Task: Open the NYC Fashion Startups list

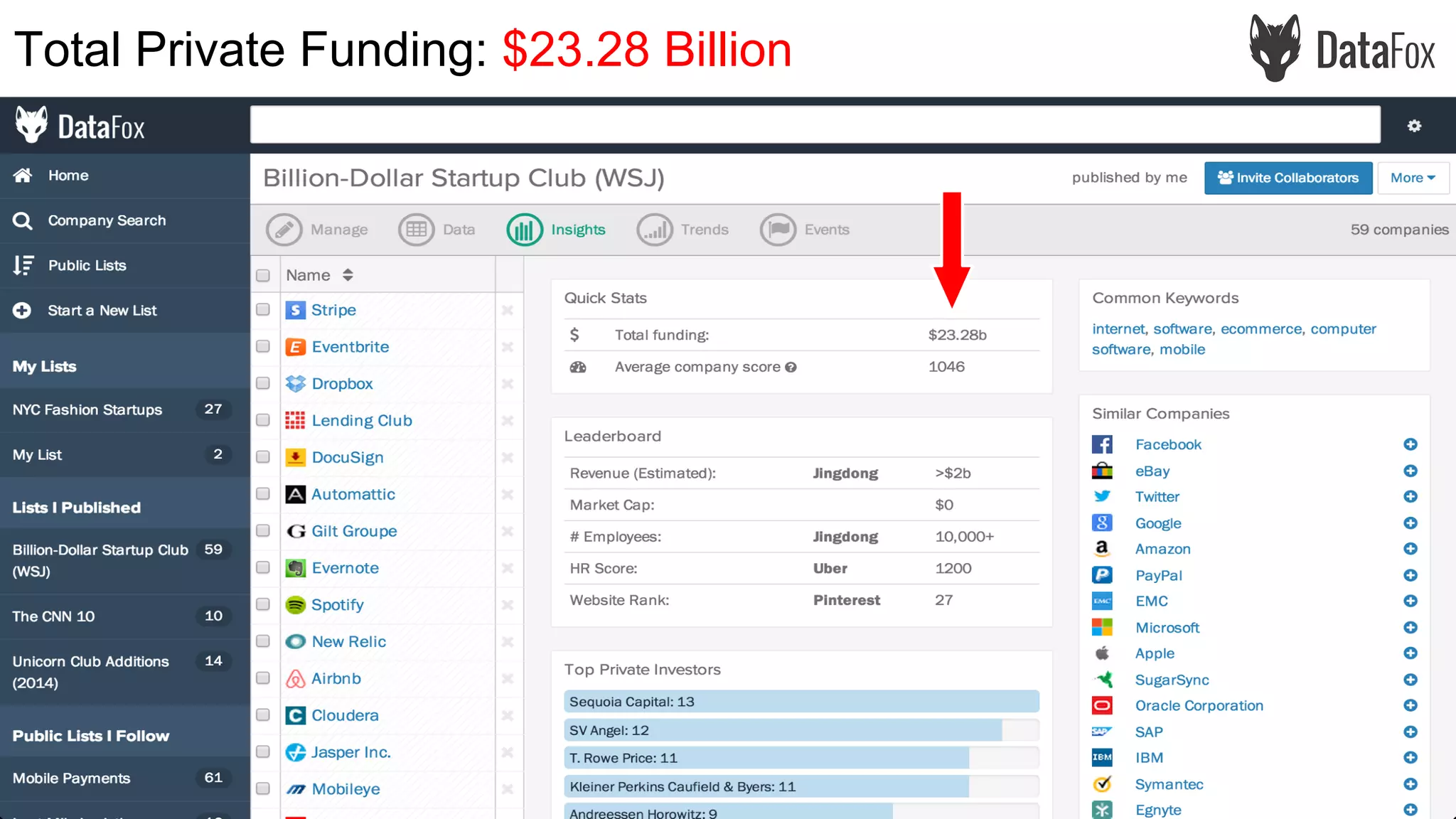Action: coord(125,410)
